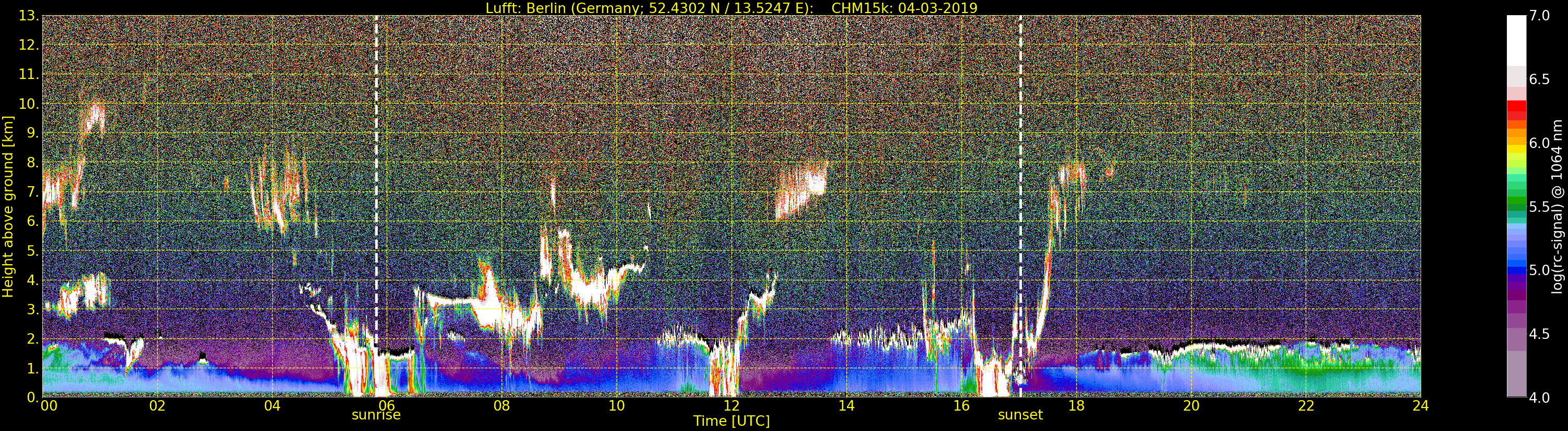Click the y-axis tick label '12.'

(28, 45)
